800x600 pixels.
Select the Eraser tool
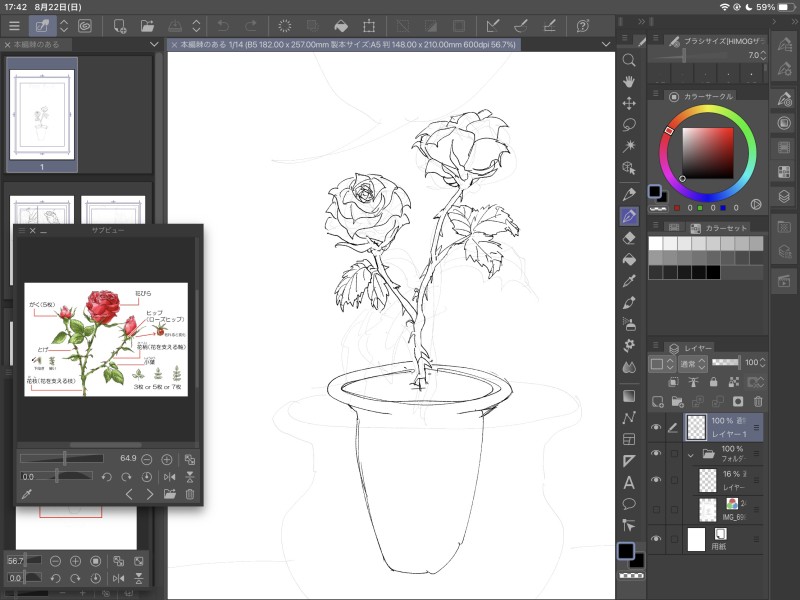point(629,238)
